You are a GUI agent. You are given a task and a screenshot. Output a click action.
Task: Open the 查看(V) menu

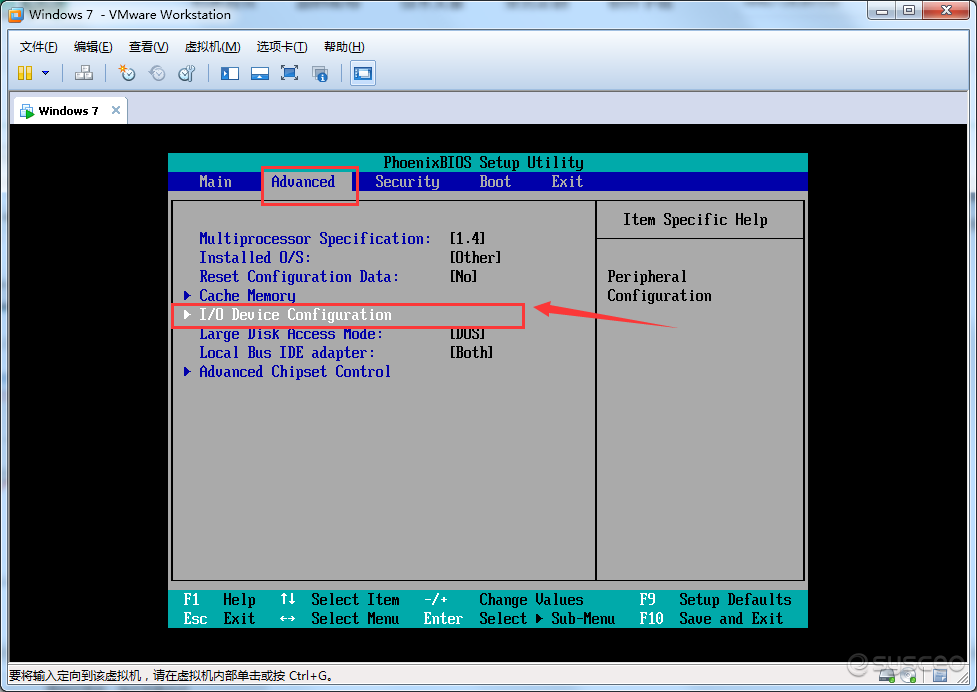pyautogui.click(x=148, y=47)
